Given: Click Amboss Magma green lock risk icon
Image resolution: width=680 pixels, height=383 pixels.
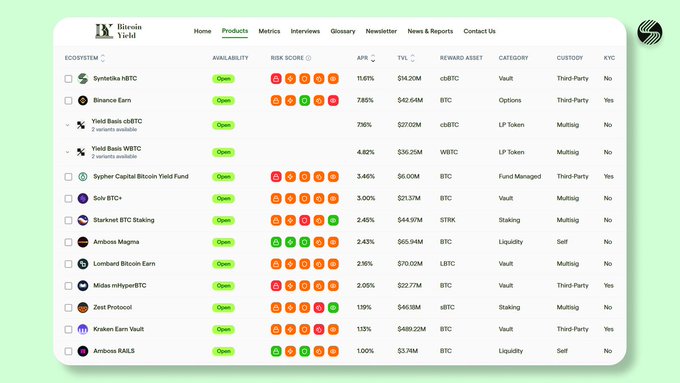Looking at the screenshot, I should pyautogui.click(x=276, y=242).
